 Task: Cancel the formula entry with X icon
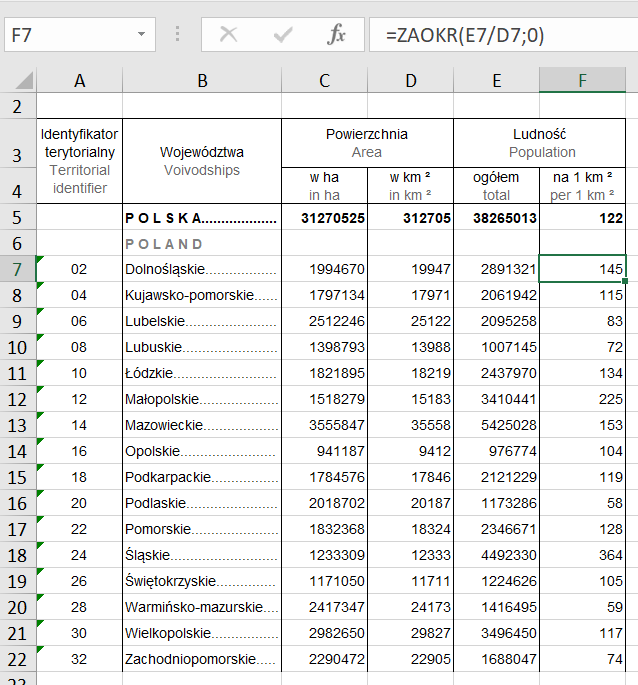[x=229, y=35]
